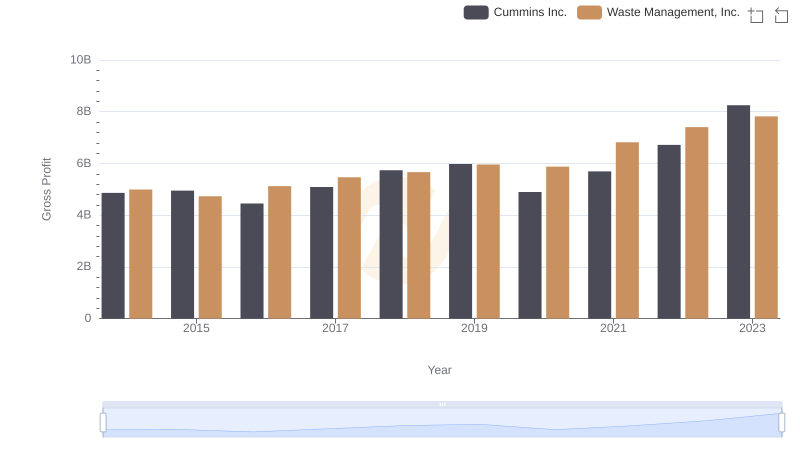Click the top grip of the zoom slider

point(442,404)
